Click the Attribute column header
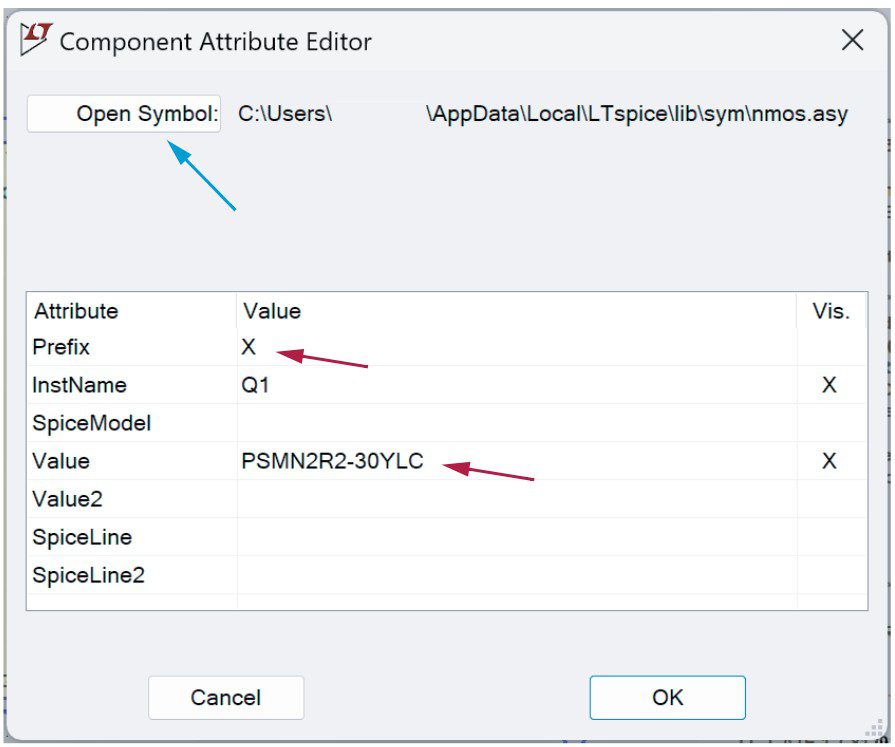The width and height of the screenshot is (895, 747). pos(76,311)
